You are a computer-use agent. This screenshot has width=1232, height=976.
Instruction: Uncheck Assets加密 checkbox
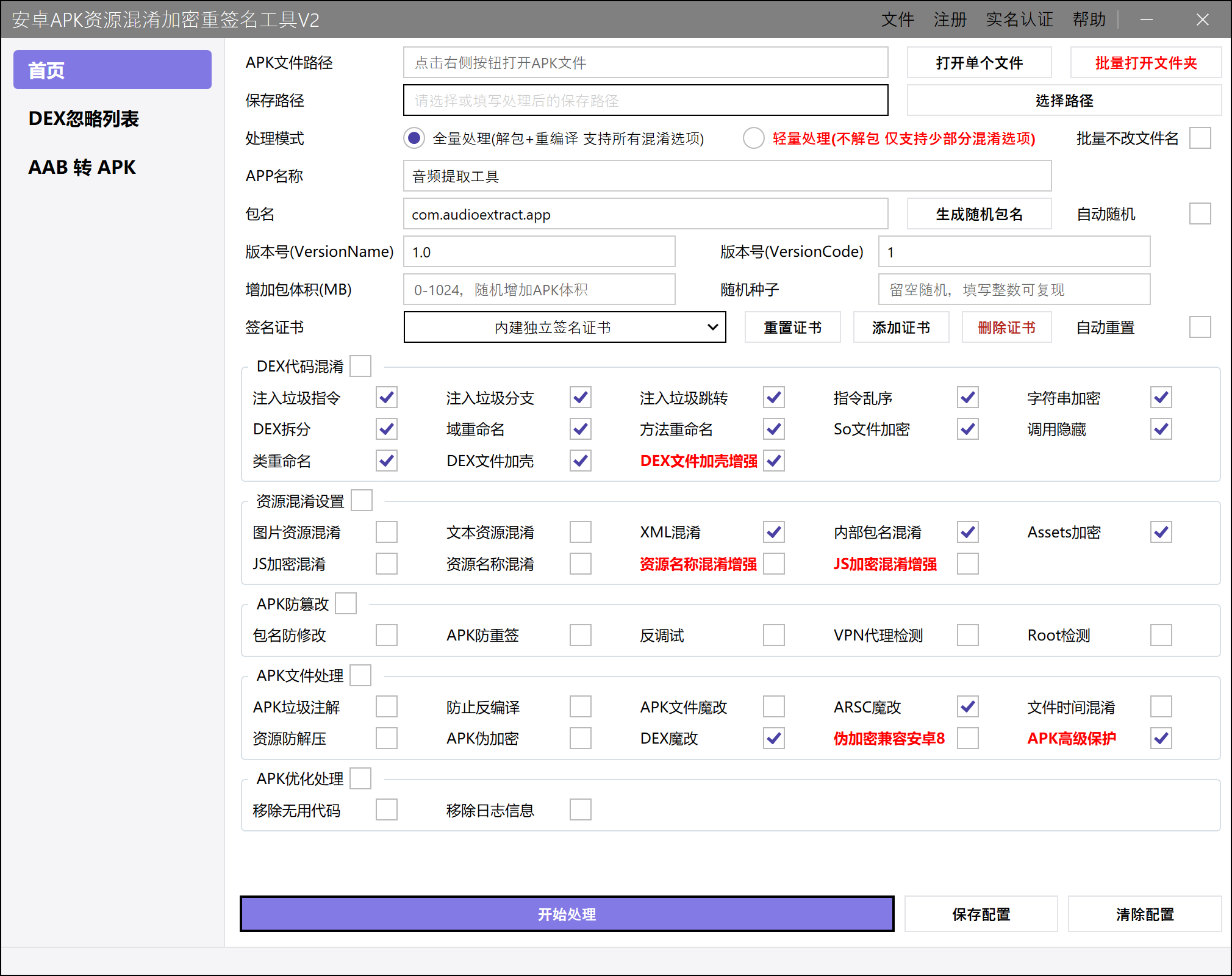1161,532
